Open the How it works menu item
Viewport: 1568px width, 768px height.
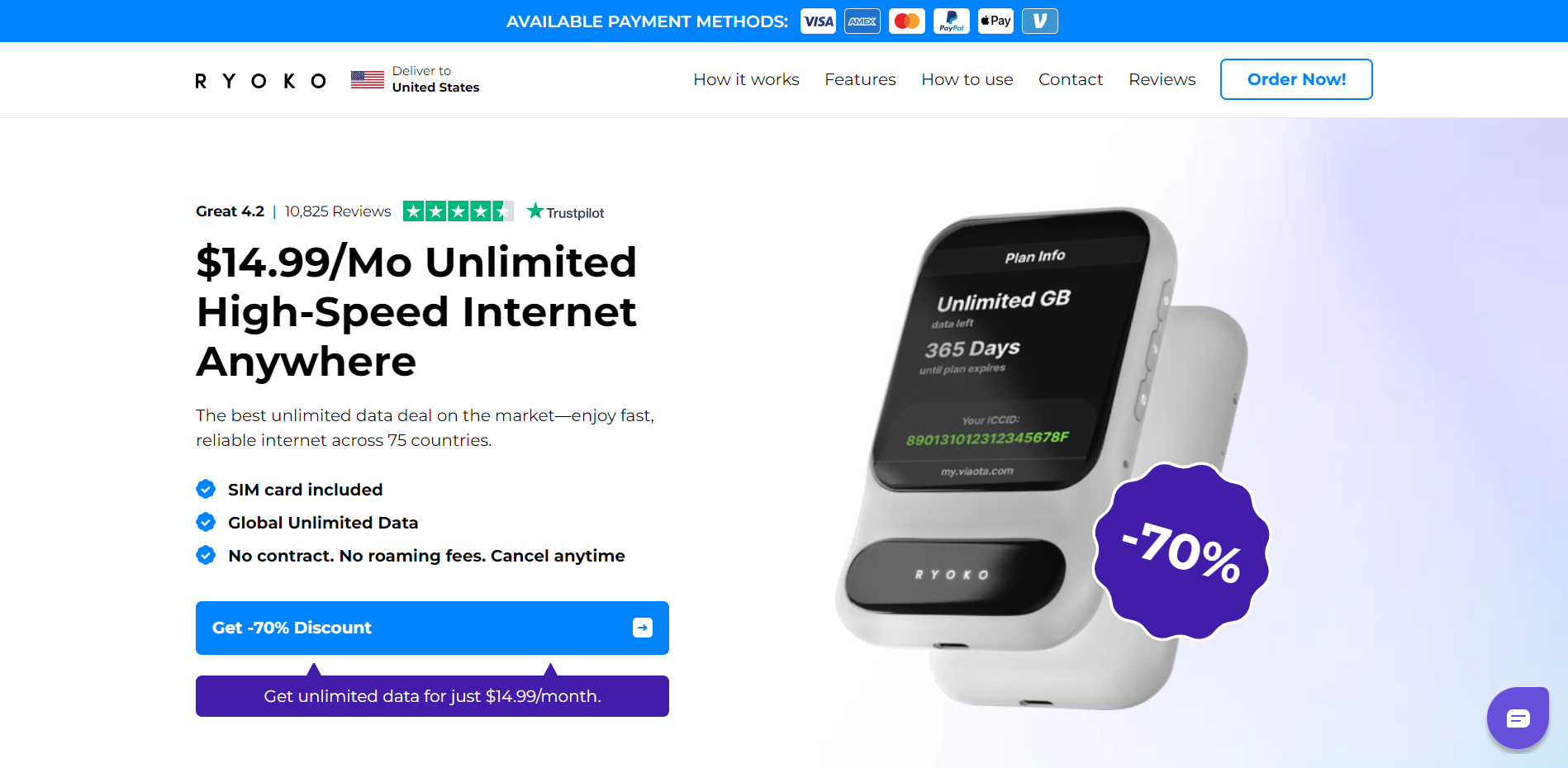[x=746, y=79]
